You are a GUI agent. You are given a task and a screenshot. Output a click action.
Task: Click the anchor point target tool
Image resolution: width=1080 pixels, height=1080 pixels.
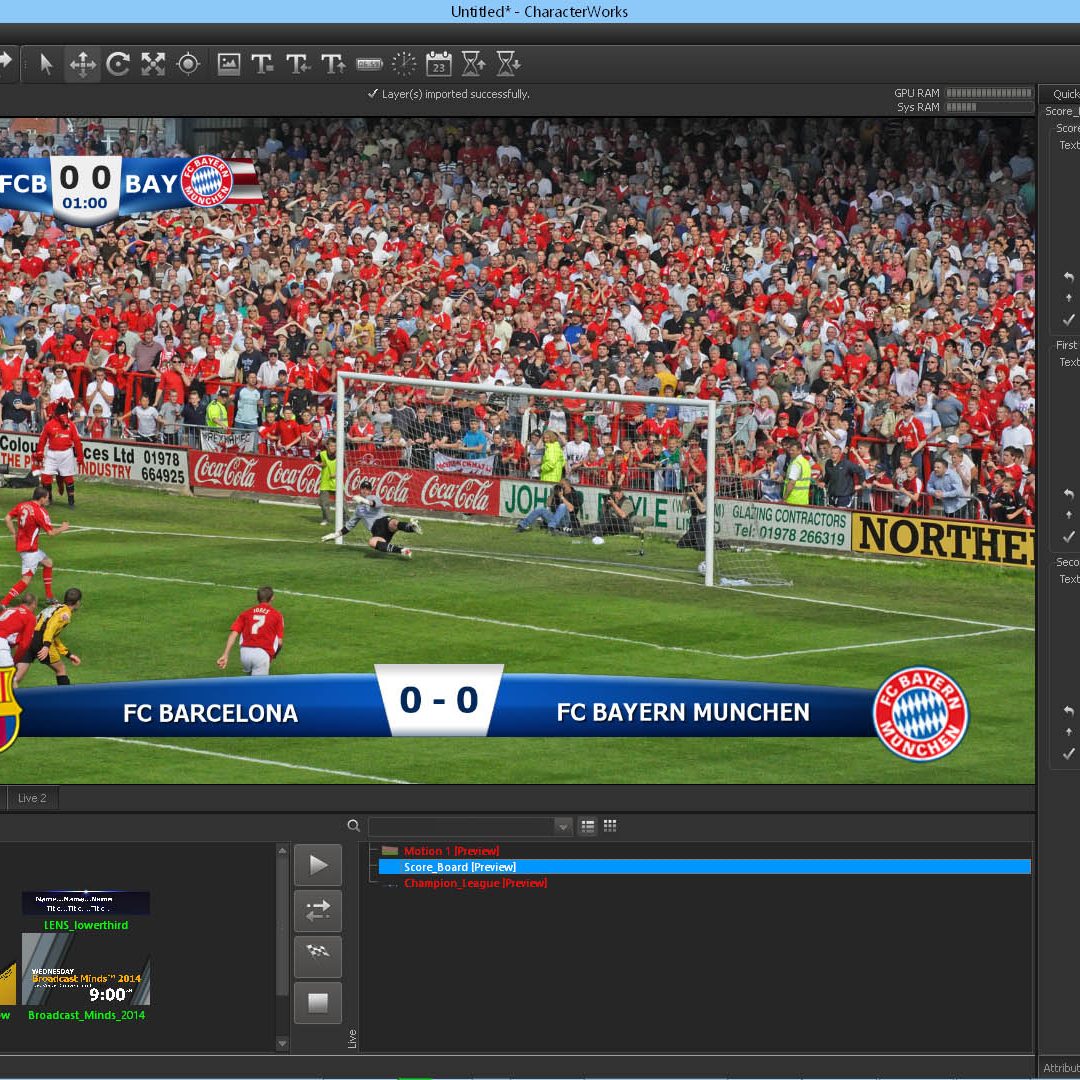point(188,64)
